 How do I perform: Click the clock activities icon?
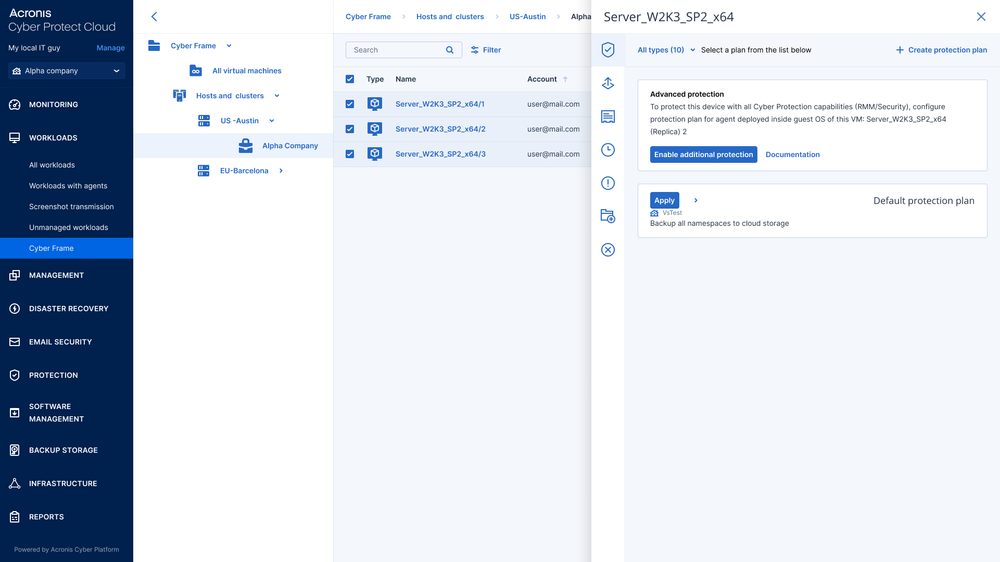607,150
